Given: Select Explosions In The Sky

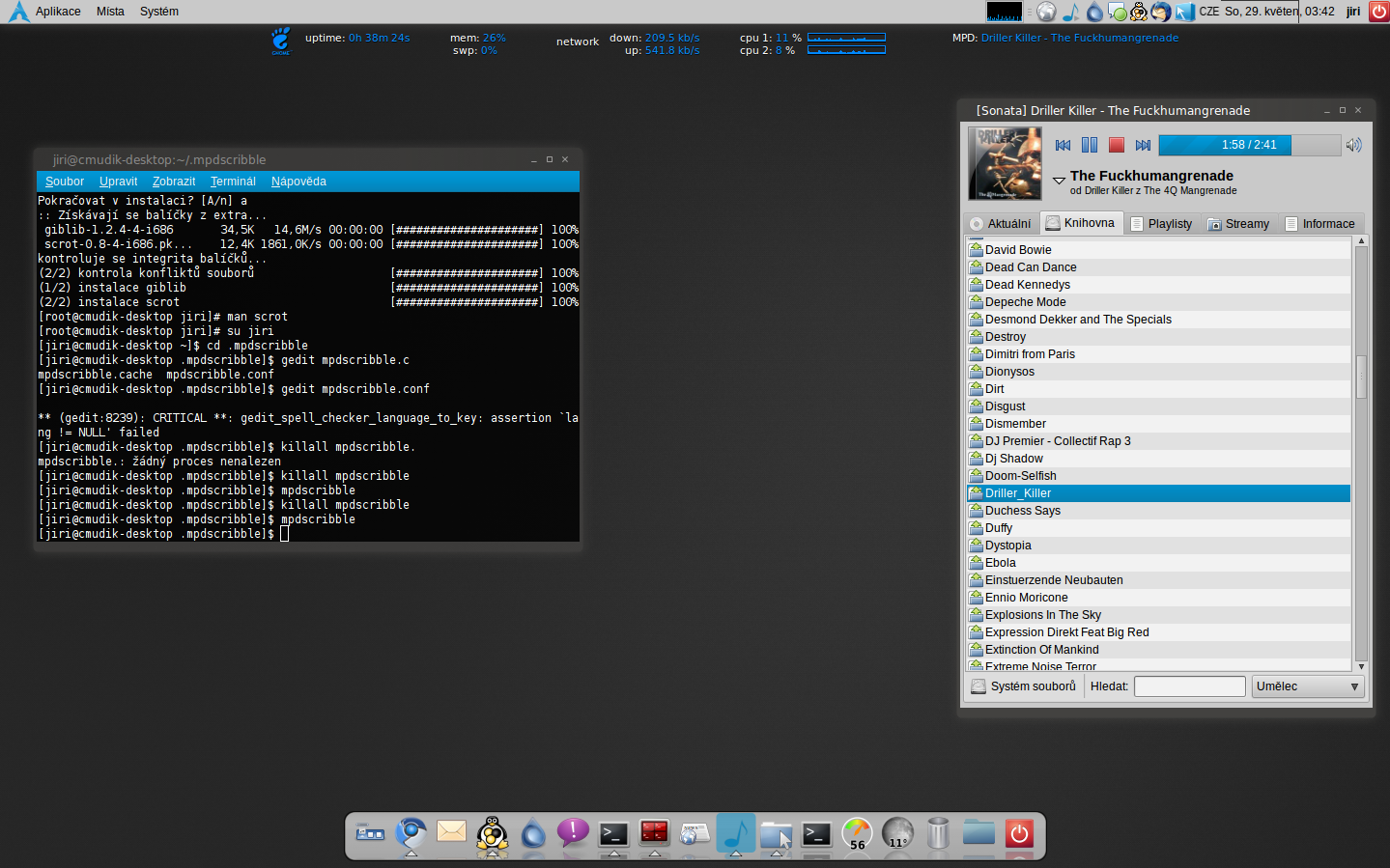Looking at the screenshot, I should (1158, 614).
